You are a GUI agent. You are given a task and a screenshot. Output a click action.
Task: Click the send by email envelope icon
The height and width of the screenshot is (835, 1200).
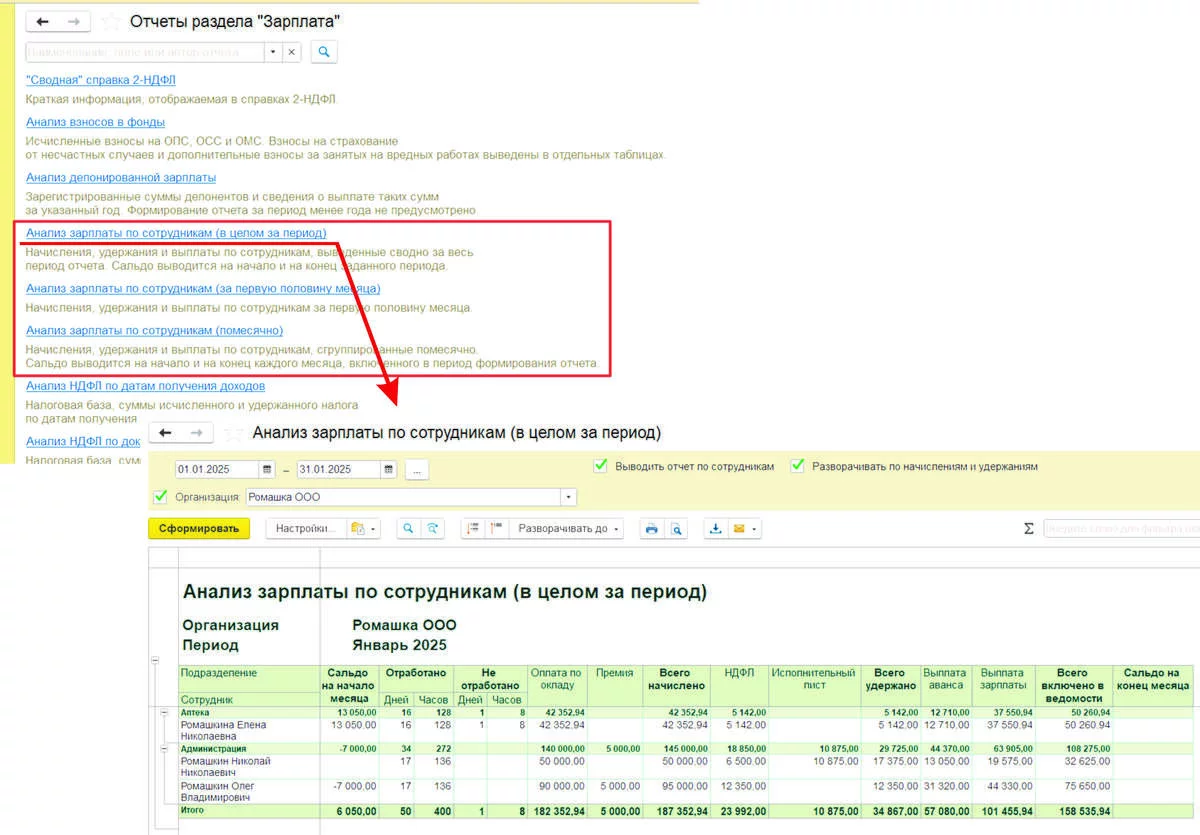[740, 529]
